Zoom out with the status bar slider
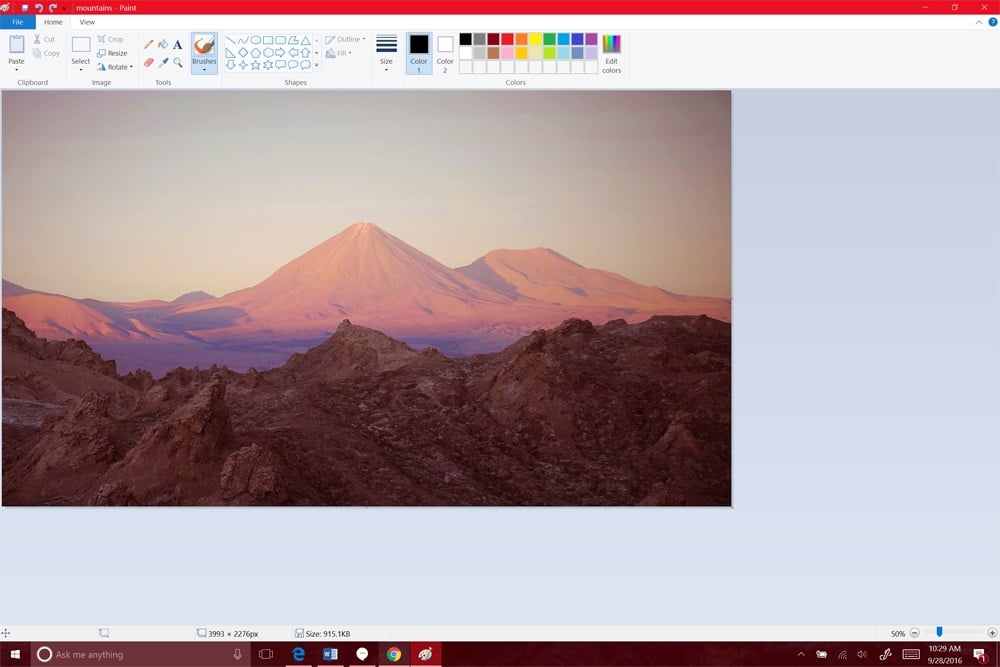The image size is (1000, 667). click(x=913, y=633)
